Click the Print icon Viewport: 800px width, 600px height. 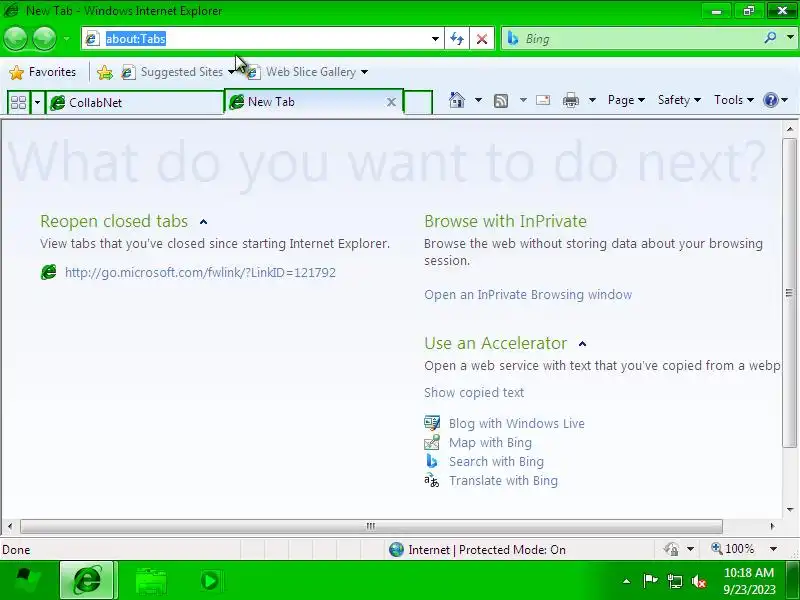[570, 100]
